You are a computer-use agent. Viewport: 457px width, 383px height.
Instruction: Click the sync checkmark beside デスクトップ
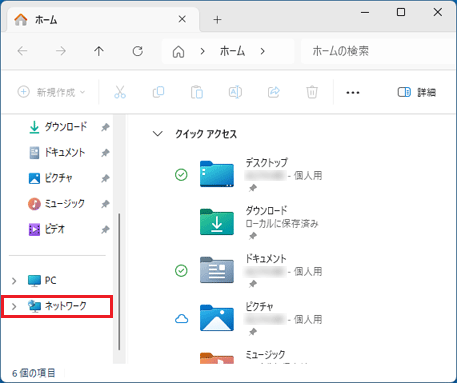point(181,175)
